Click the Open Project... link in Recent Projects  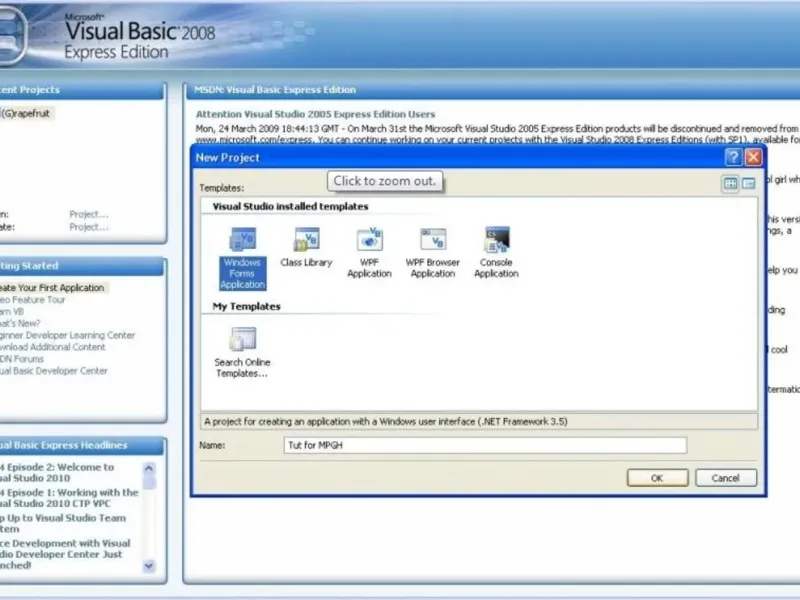coord(89,214)
